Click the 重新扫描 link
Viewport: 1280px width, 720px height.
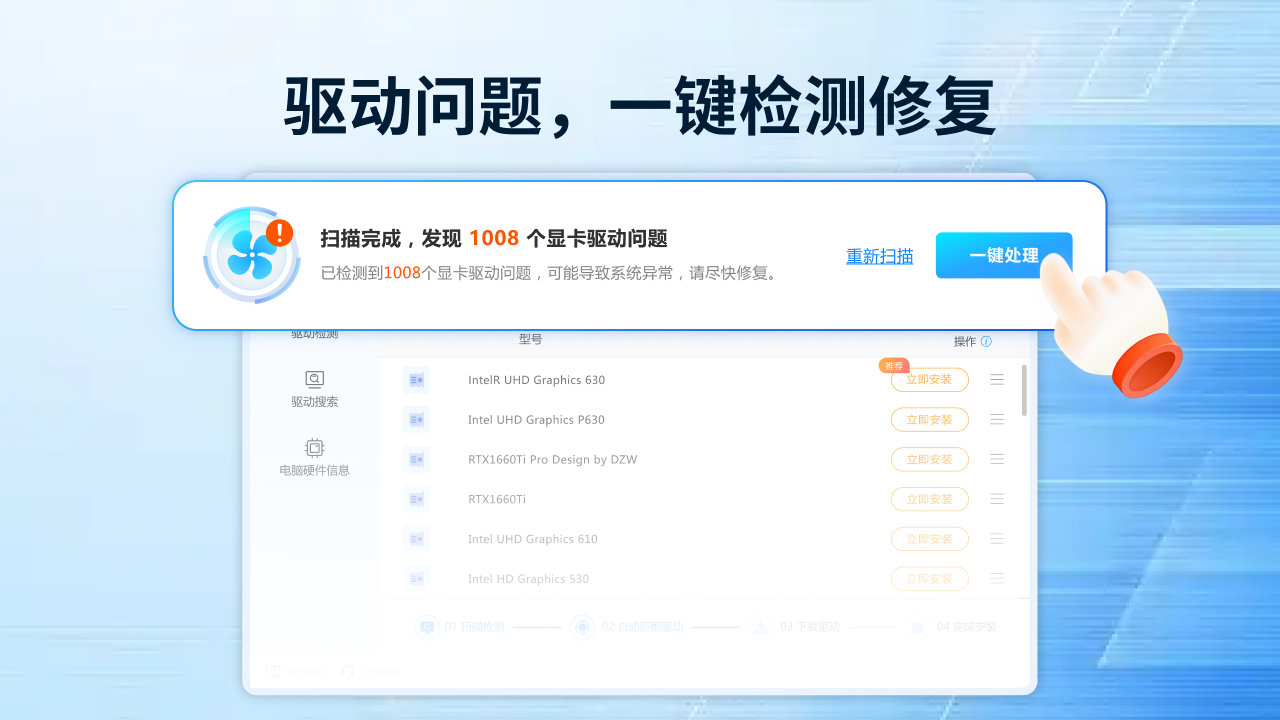point(880,256)
